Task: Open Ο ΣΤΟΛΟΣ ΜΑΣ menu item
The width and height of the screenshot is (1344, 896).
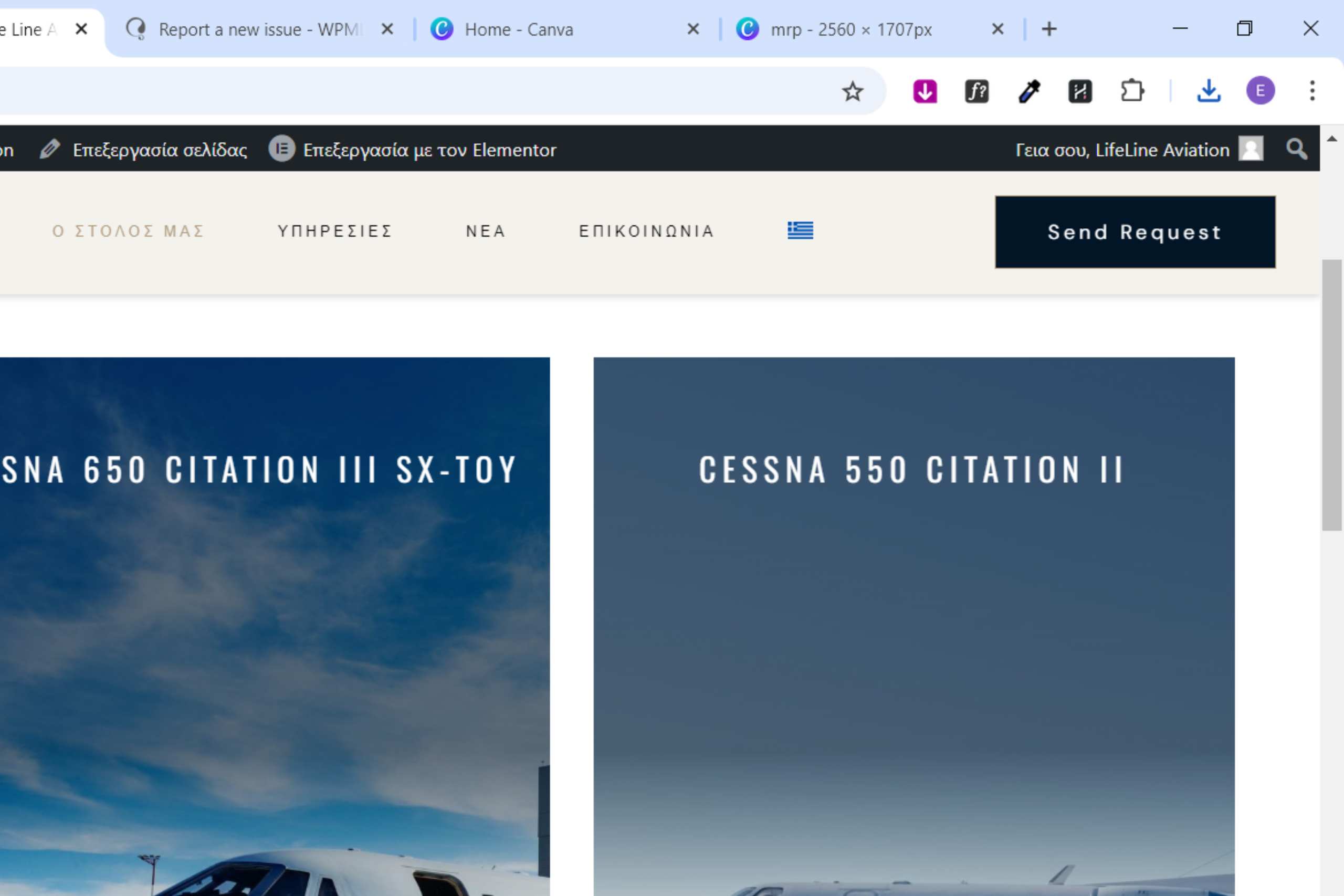Action: coord(128,231)
